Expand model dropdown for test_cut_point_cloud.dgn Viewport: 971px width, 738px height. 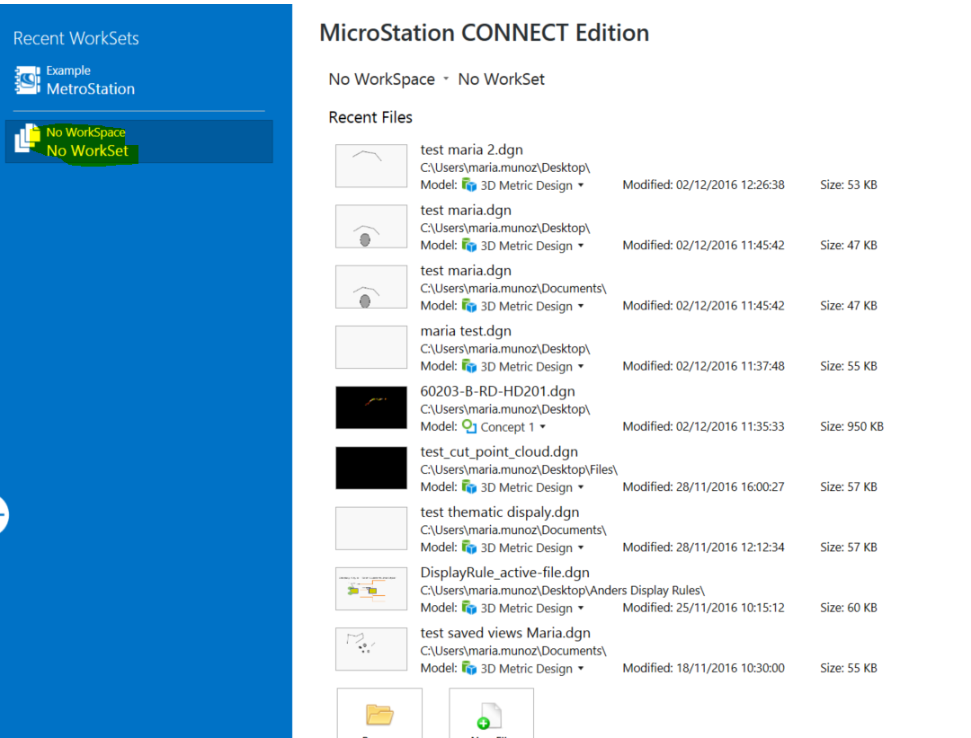581,487
